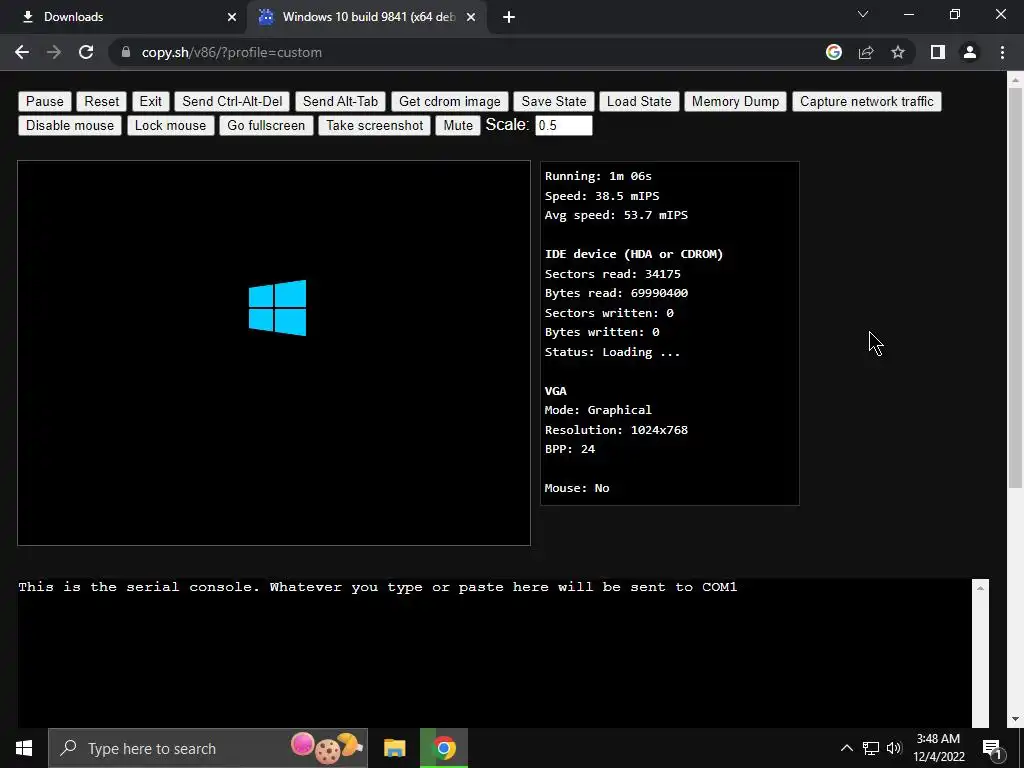Reset the emulated machine
Image resolution: width=1024 pixels, height=768 pixels.
(102, 101)
